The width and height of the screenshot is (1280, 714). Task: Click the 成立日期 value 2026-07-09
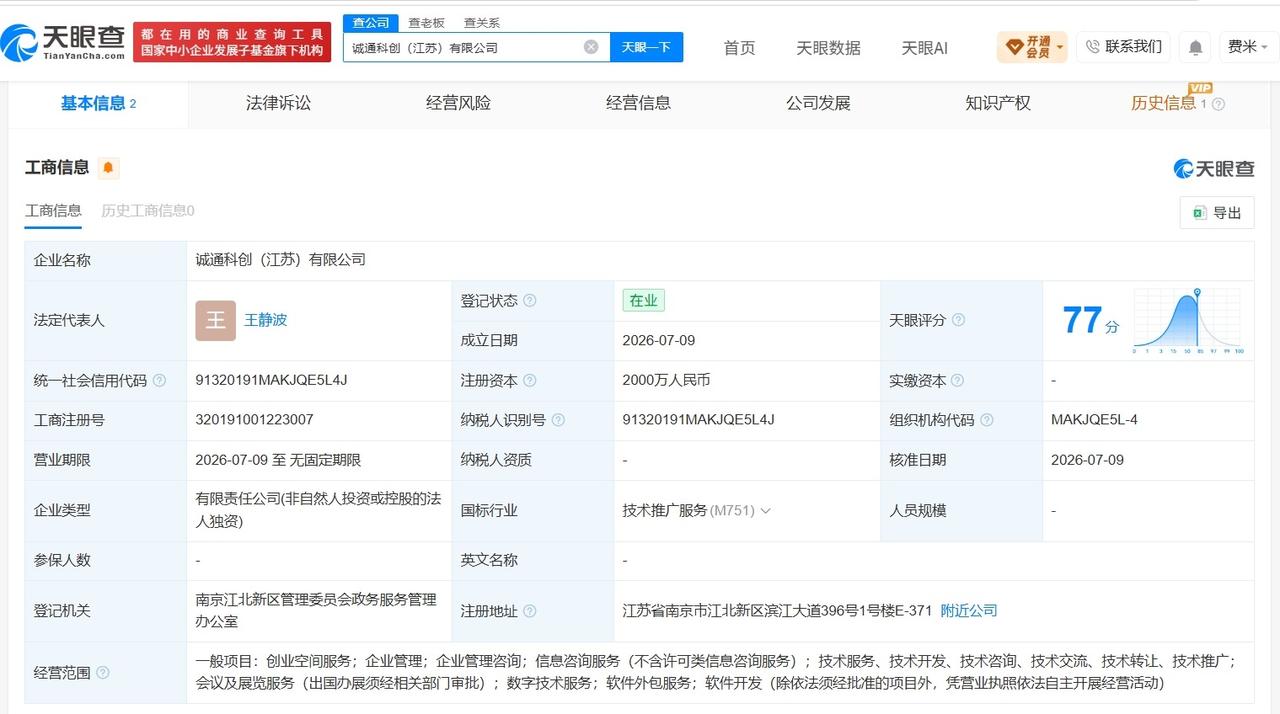tap(658, 340)
